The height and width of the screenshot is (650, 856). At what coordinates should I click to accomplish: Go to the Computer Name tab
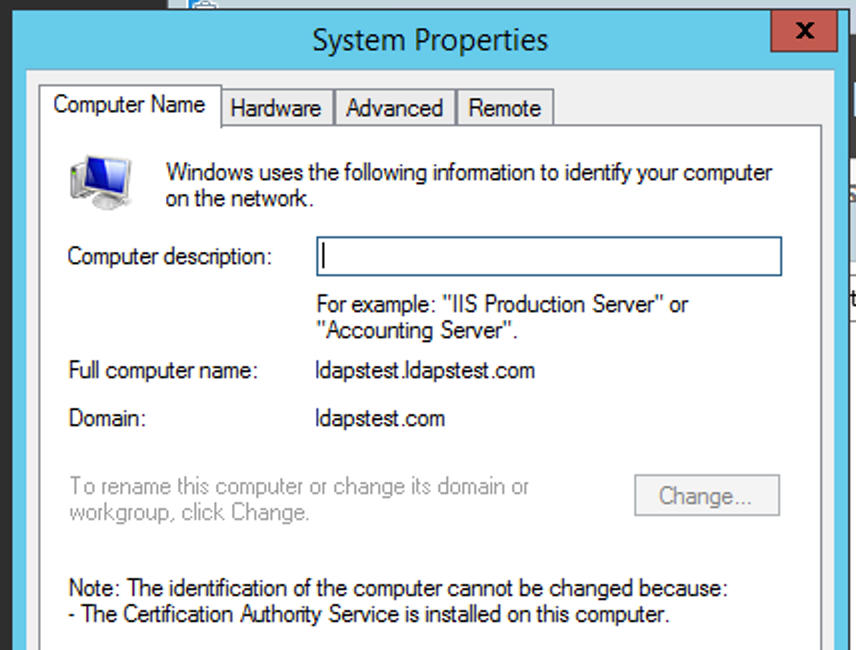[129, 105]
